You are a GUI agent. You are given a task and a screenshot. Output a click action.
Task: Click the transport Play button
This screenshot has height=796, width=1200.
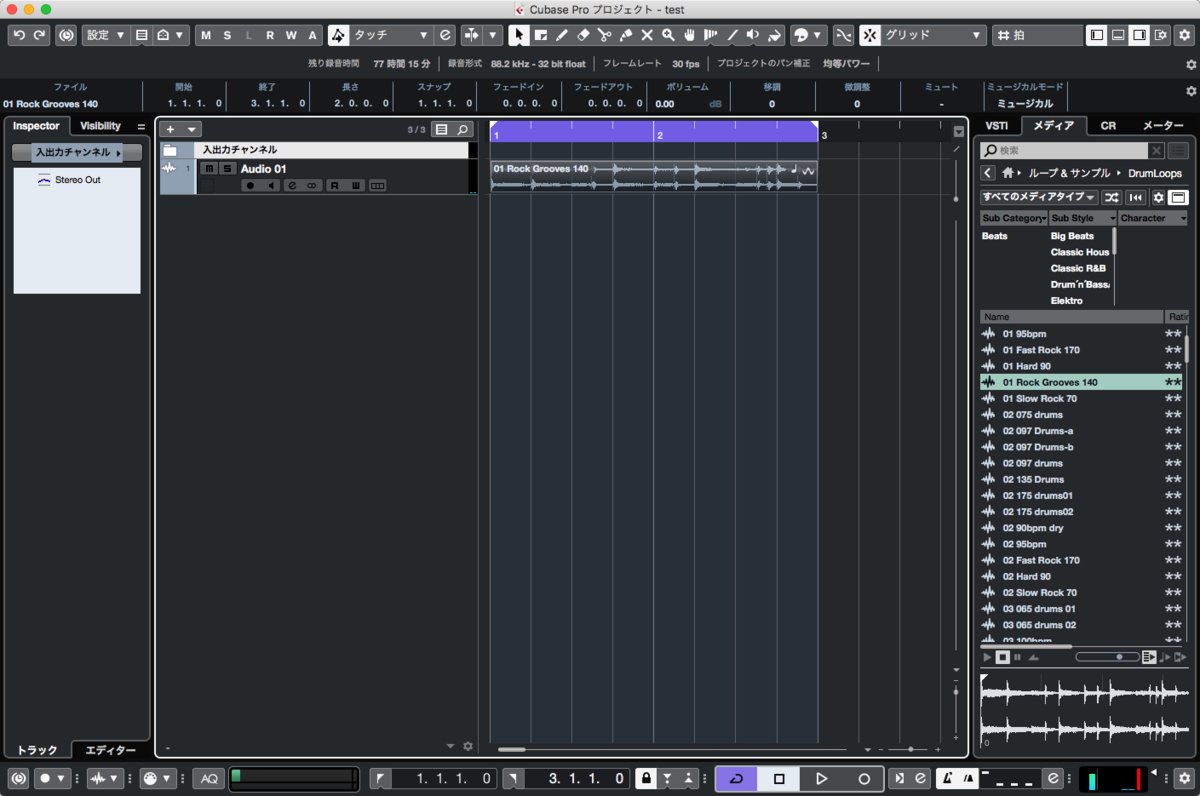point(821,778)
